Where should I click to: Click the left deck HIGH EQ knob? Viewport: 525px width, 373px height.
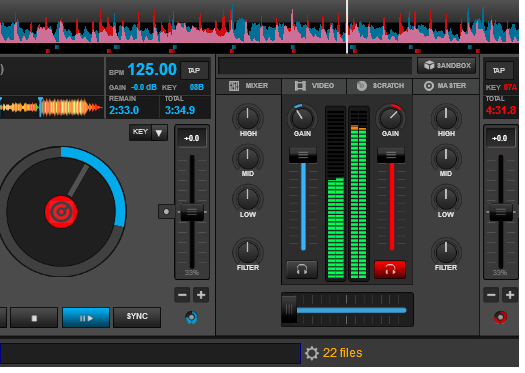[248, 118]
